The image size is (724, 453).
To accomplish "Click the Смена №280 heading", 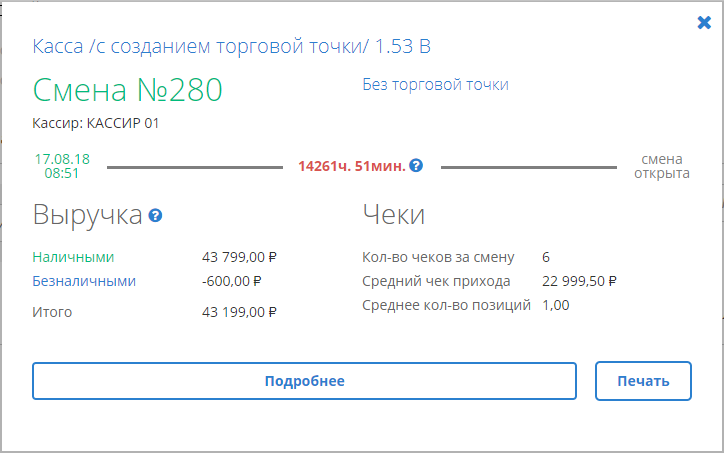I will click(127, 90).
